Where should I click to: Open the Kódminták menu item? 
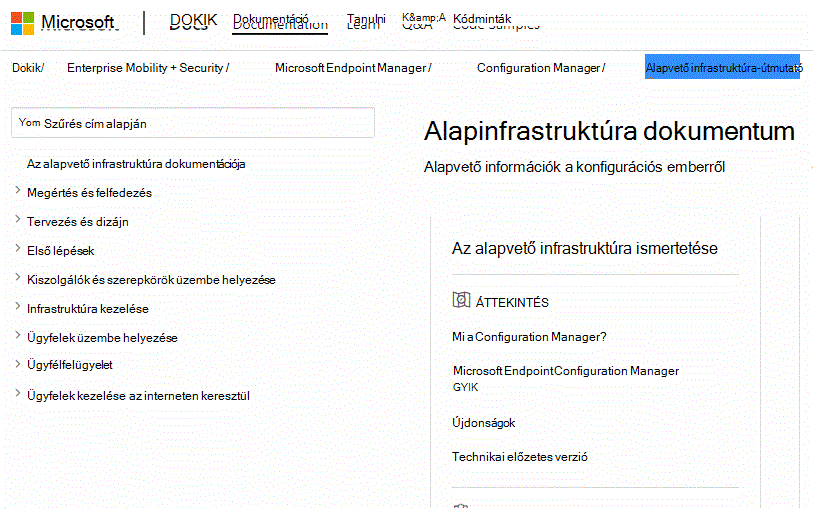(496, 21)
